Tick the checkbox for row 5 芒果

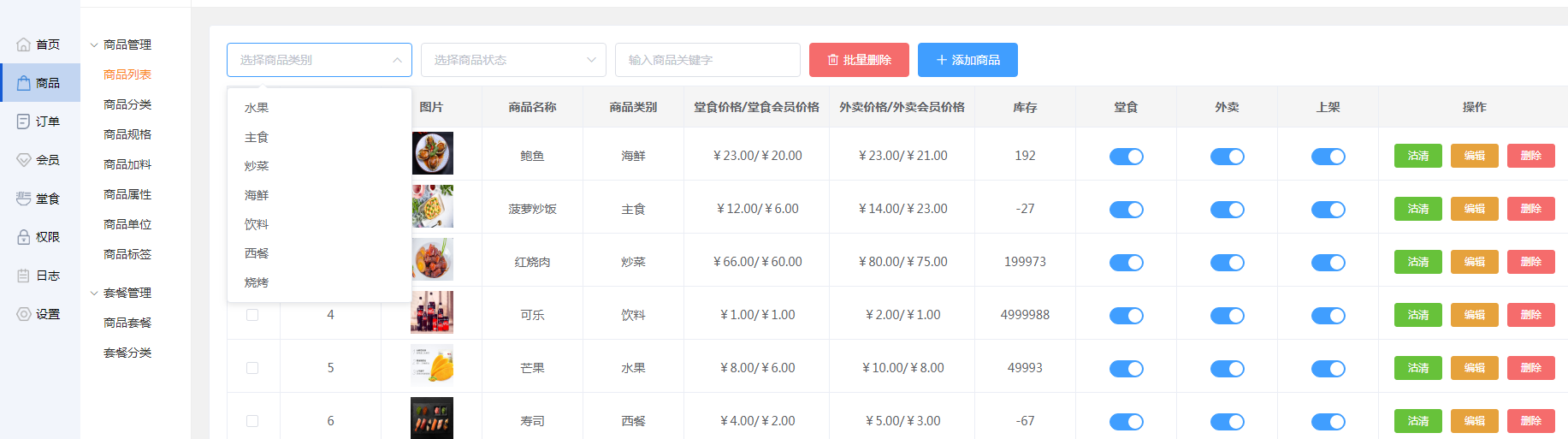tap(252, 368)
